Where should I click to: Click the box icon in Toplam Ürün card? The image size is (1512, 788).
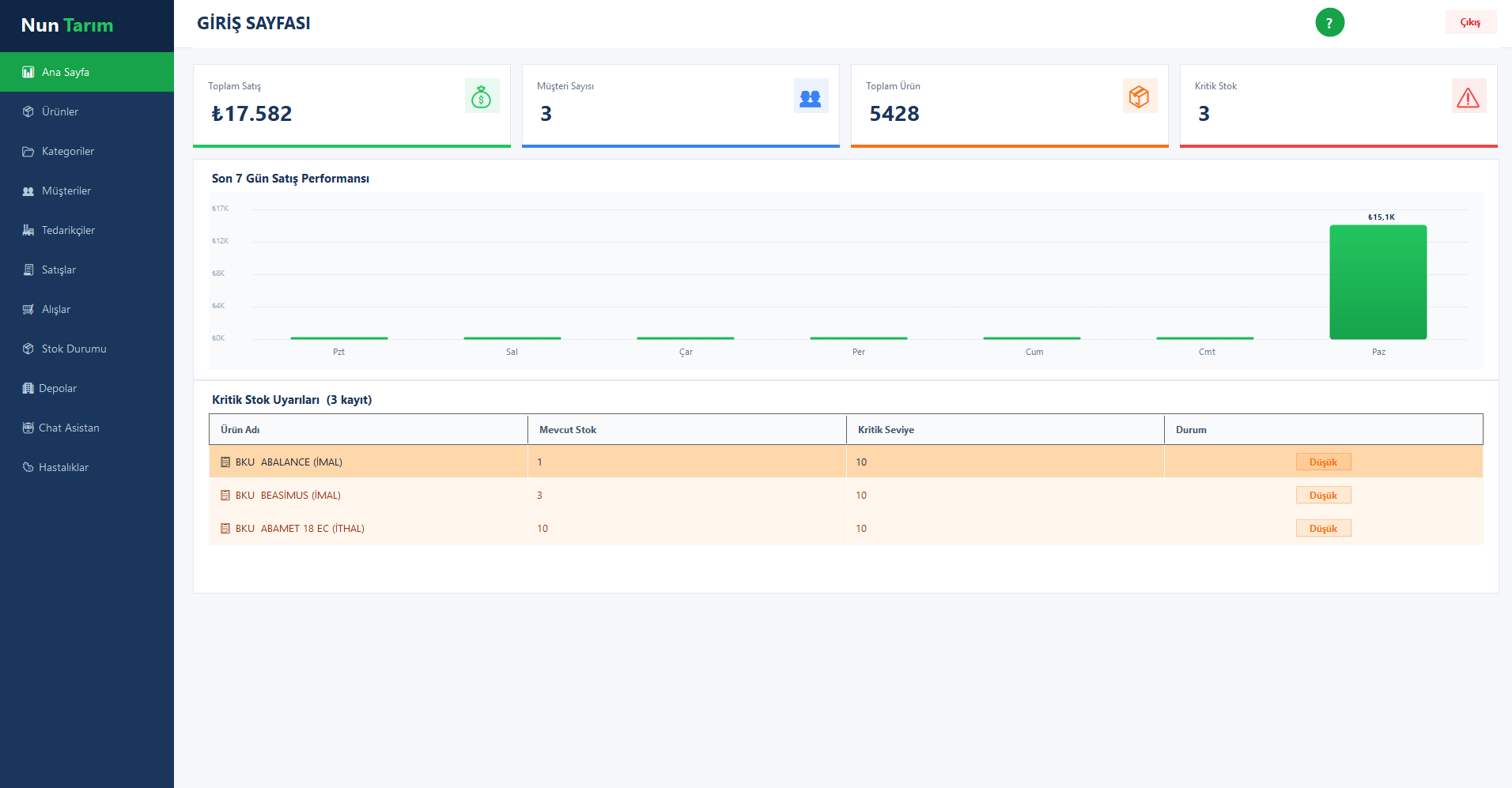click(1140, 96)
